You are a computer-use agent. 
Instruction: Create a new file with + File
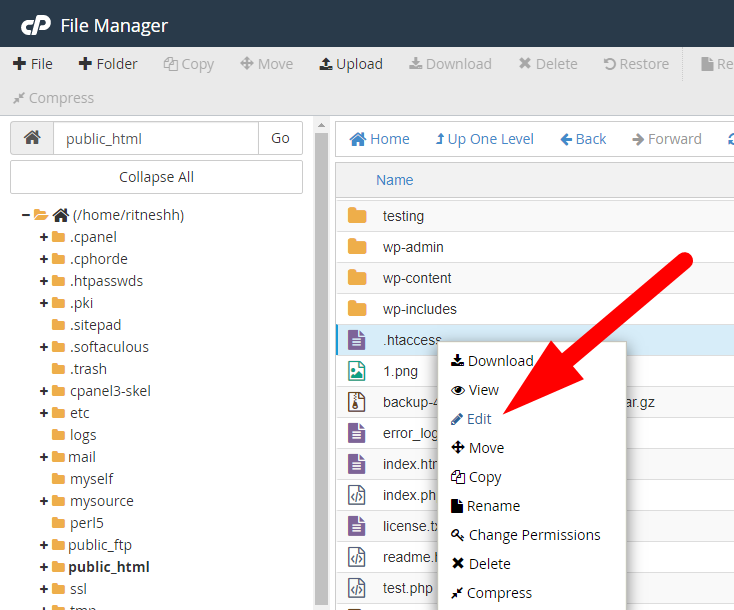pos(33,64)
